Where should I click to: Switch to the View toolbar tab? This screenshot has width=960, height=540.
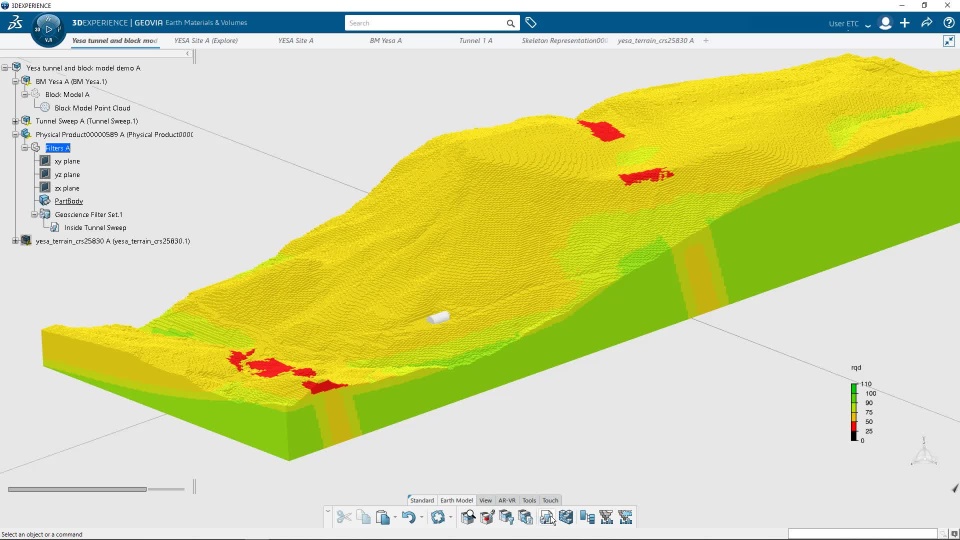(x=486, y=500)
